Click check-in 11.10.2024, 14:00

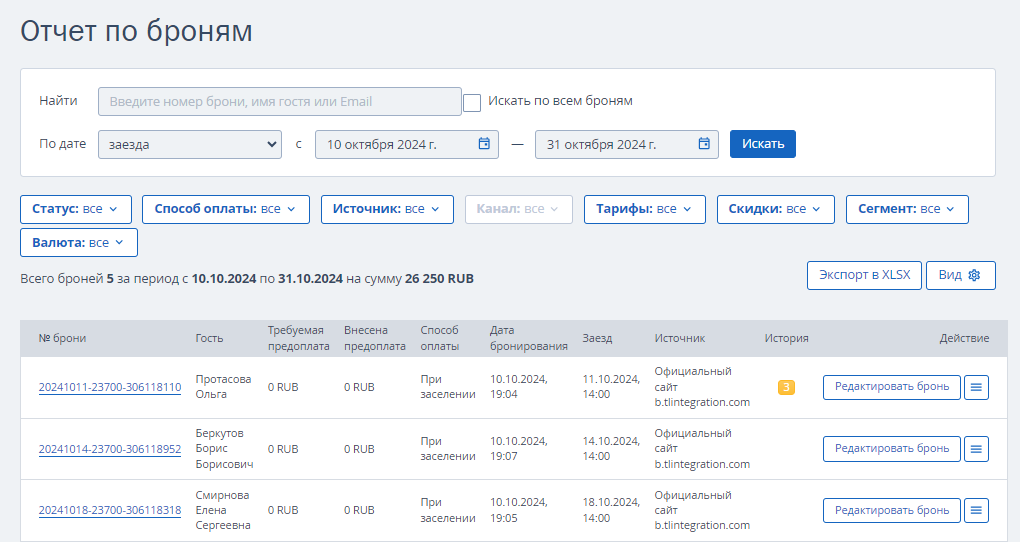[x=611, y=386]
